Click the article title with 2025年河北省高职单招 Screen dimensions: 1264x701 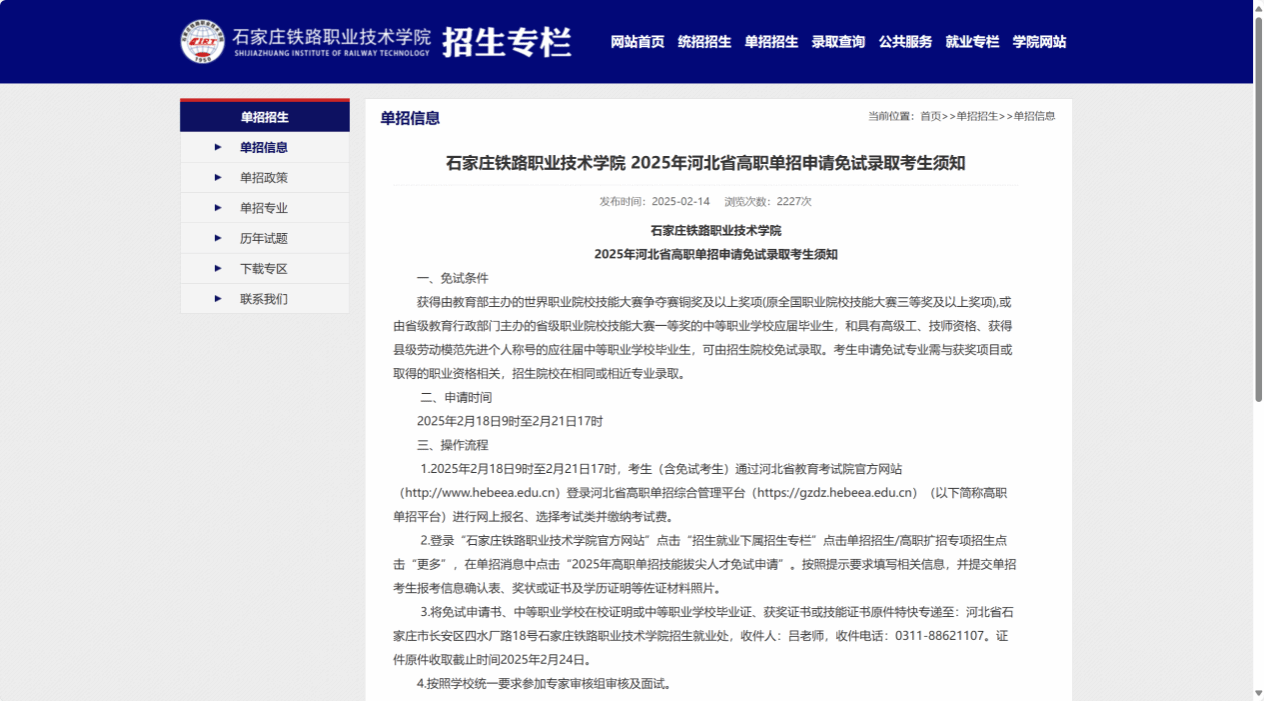706,163
